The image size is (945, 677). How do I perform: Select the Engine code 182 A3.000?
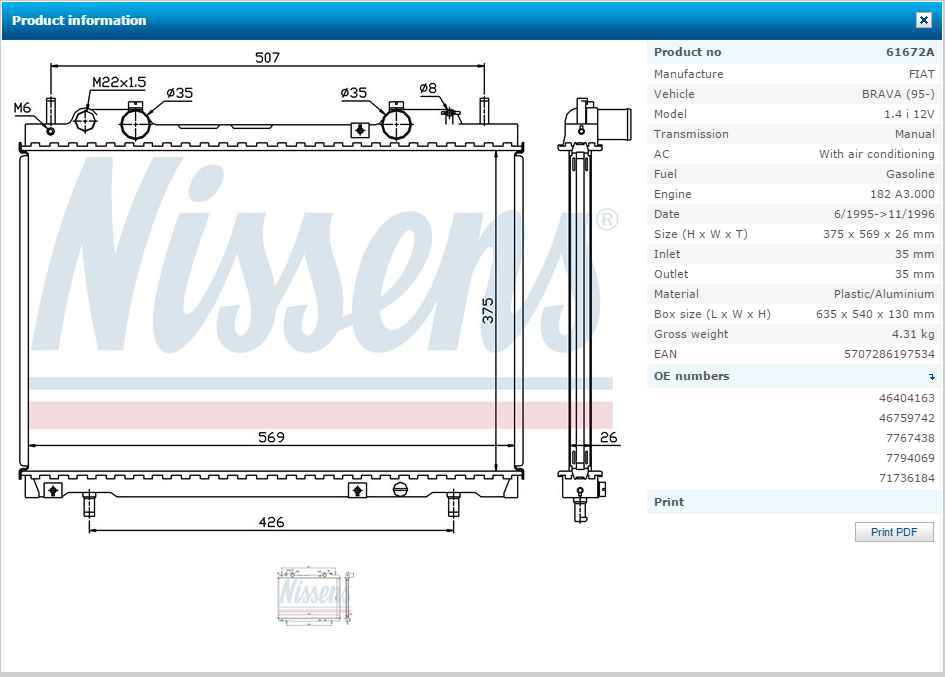(902, 194)
